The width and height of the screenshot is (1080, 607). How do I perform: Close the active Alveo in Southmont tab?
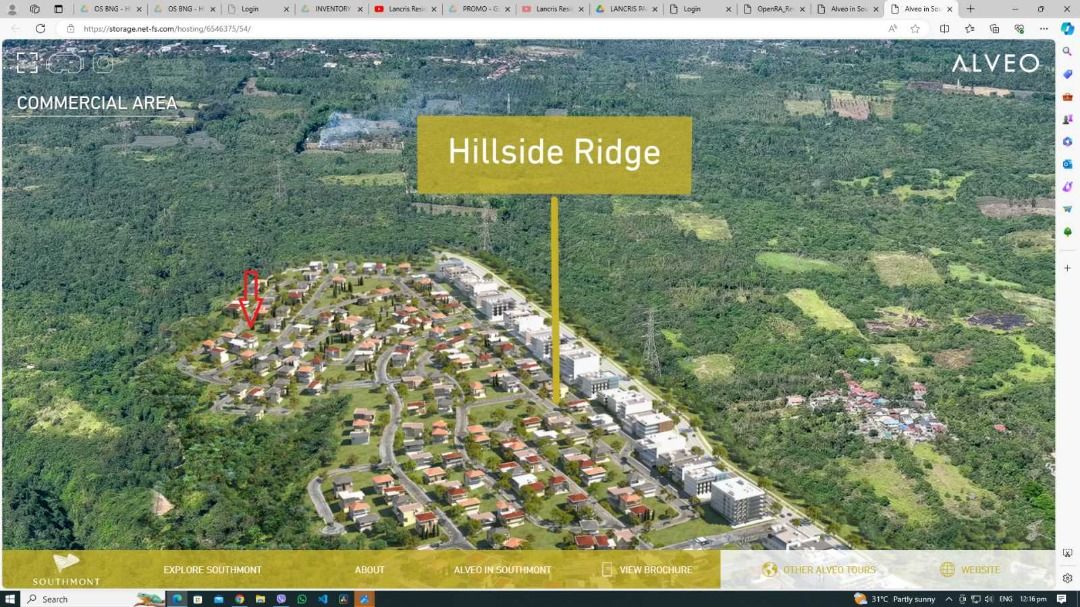tap(950, 9)
